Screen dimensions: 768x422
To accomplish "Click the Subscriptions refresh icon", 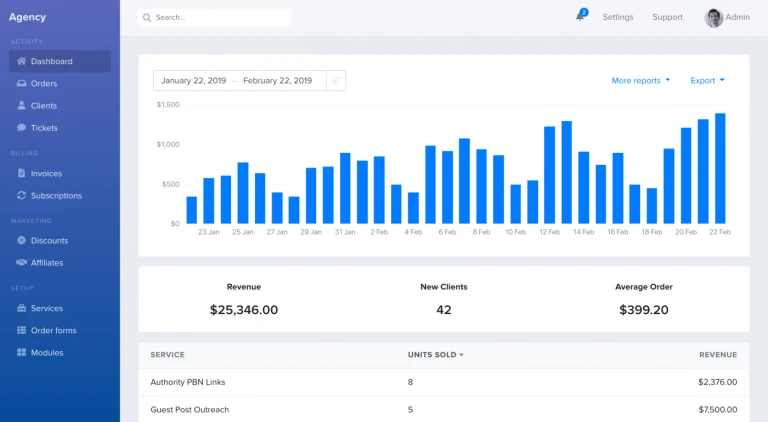I will point(21,195).
